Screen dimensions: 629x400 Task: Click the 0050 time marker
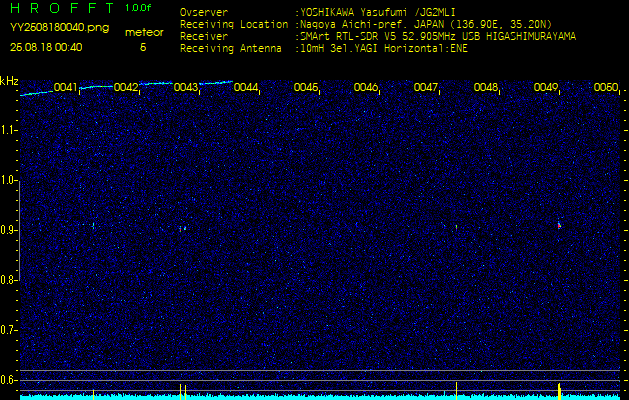point(606,87)
